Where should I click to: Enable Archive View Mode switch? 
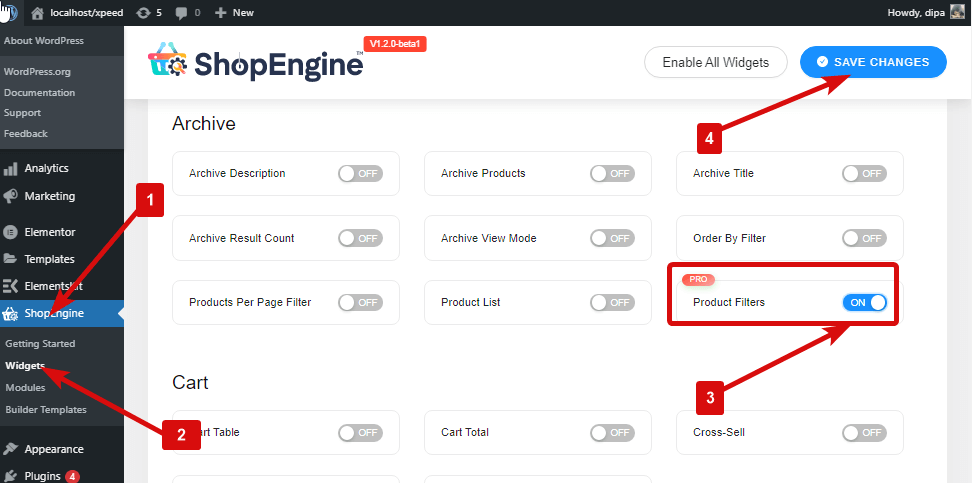(x=612, y=238)
